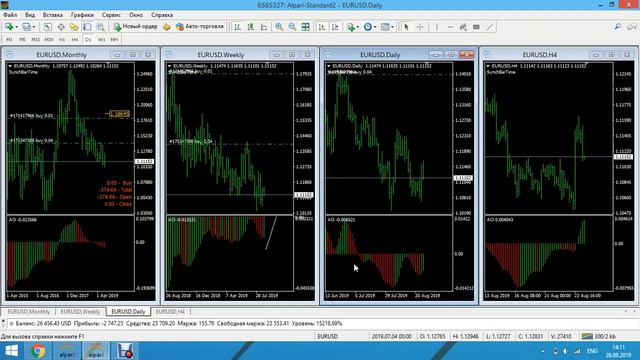Select the Vertical Line tool
640x360 pixels.
pyautogui.click(x=437, y=27)
